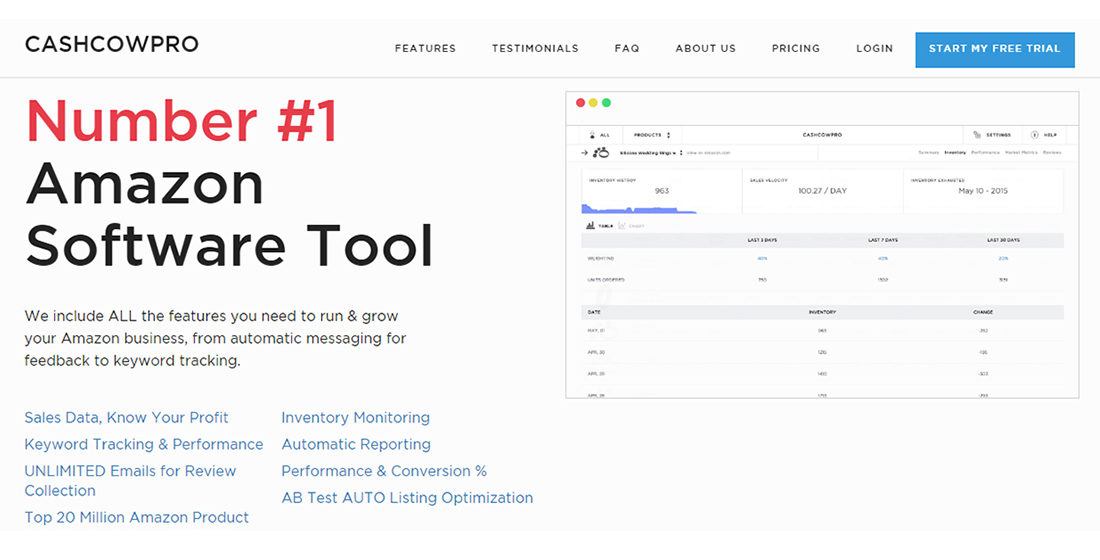Viewport: 1100px width, 560px height.
Task: Open Sales Data, Know Your Profit link
Action: pyautogui.click(x=126, y=418)
